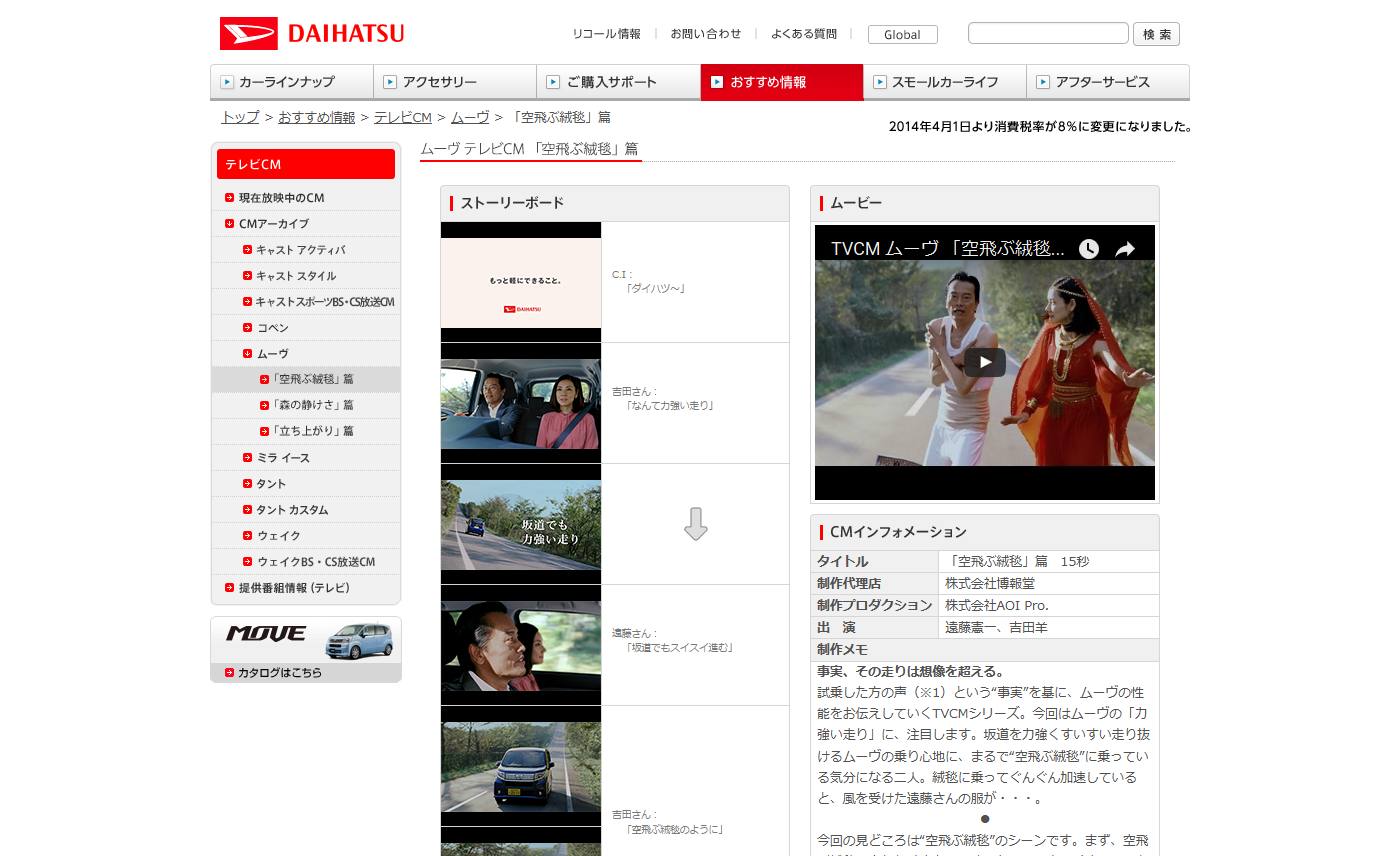
Task: Click the search input field
Action: click(1048, 33)
